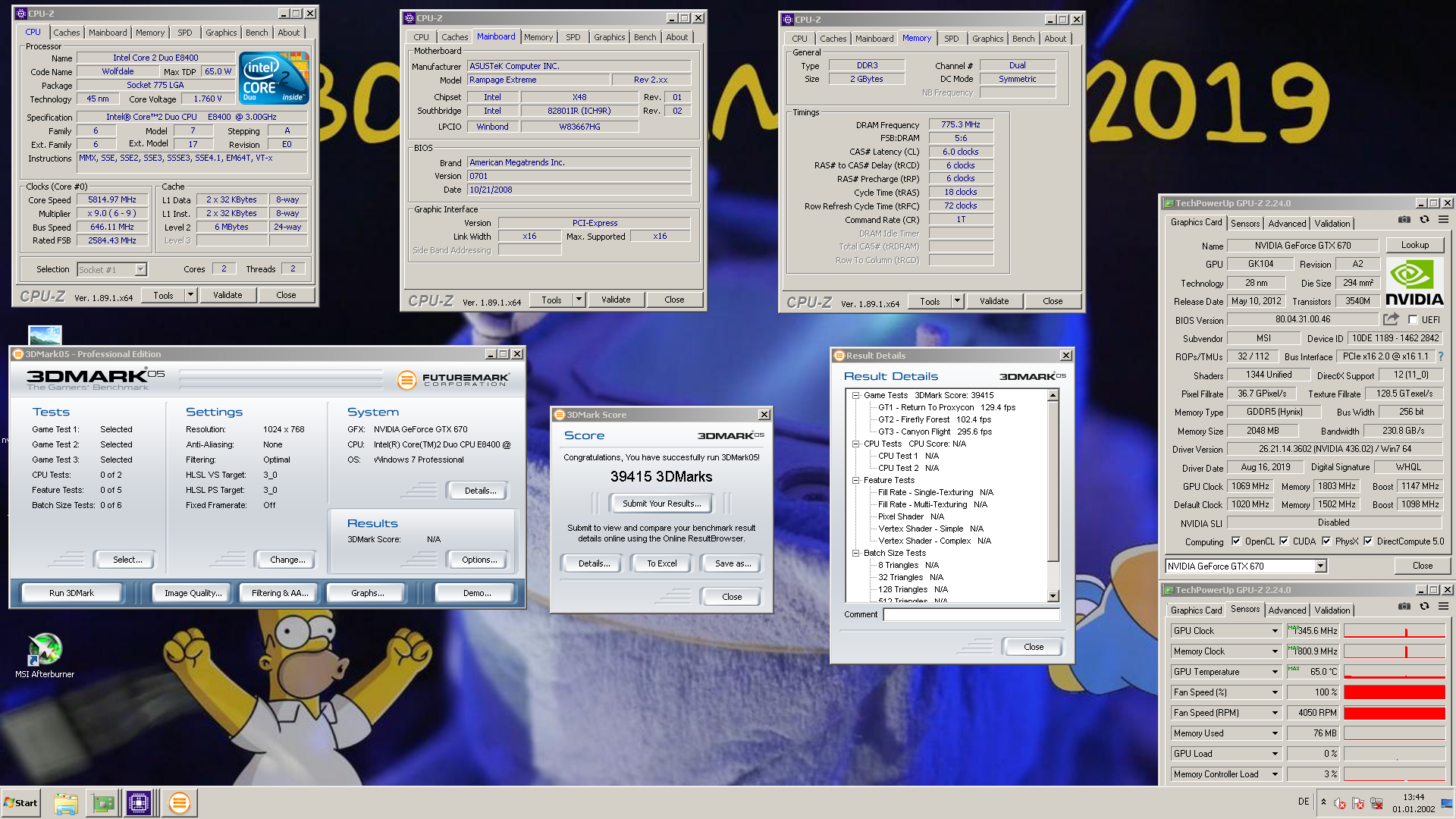Open Validation tab in GPU-Z Sensors window
The width and height of the screenshot is (1456, 819).
click(1332, 610)
